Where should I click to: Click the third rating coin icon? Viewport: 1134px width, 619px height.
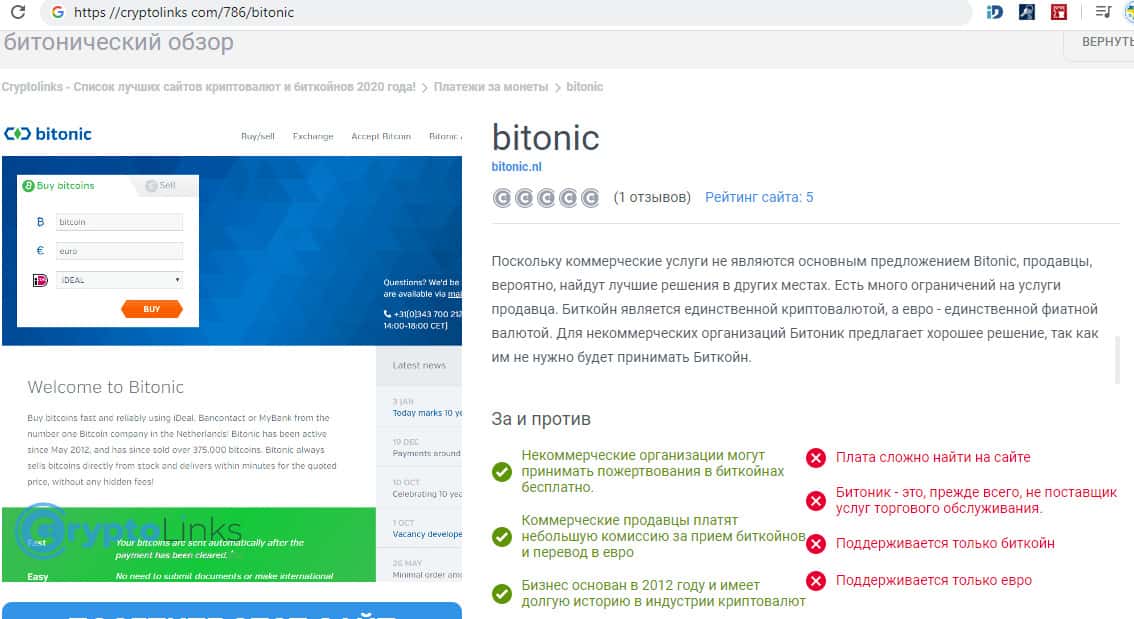[546, 197]
